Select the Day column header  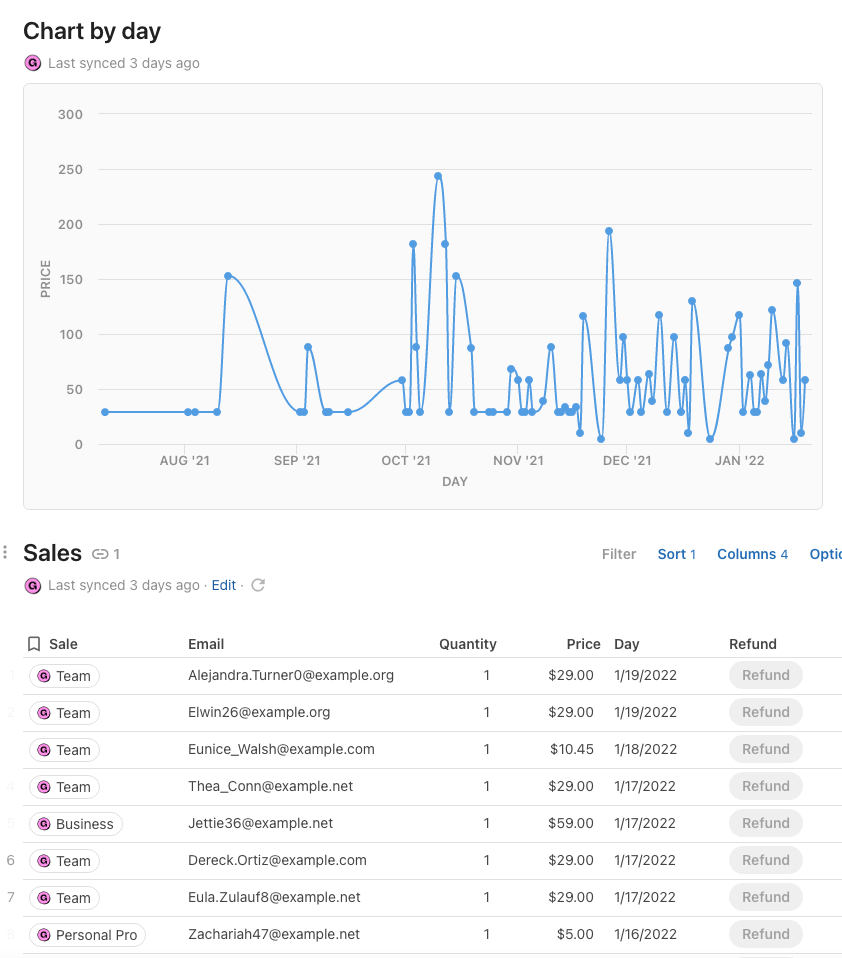coord(627,644)
